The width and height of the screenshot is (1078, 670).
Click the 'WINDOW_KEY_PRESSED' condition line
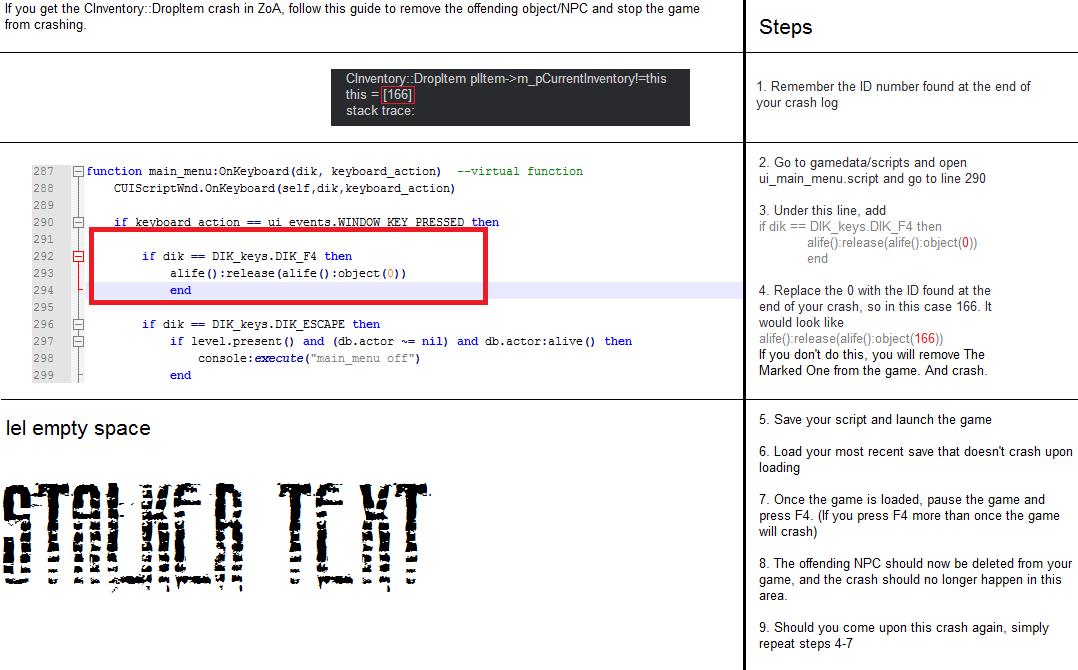click(307, 222)
